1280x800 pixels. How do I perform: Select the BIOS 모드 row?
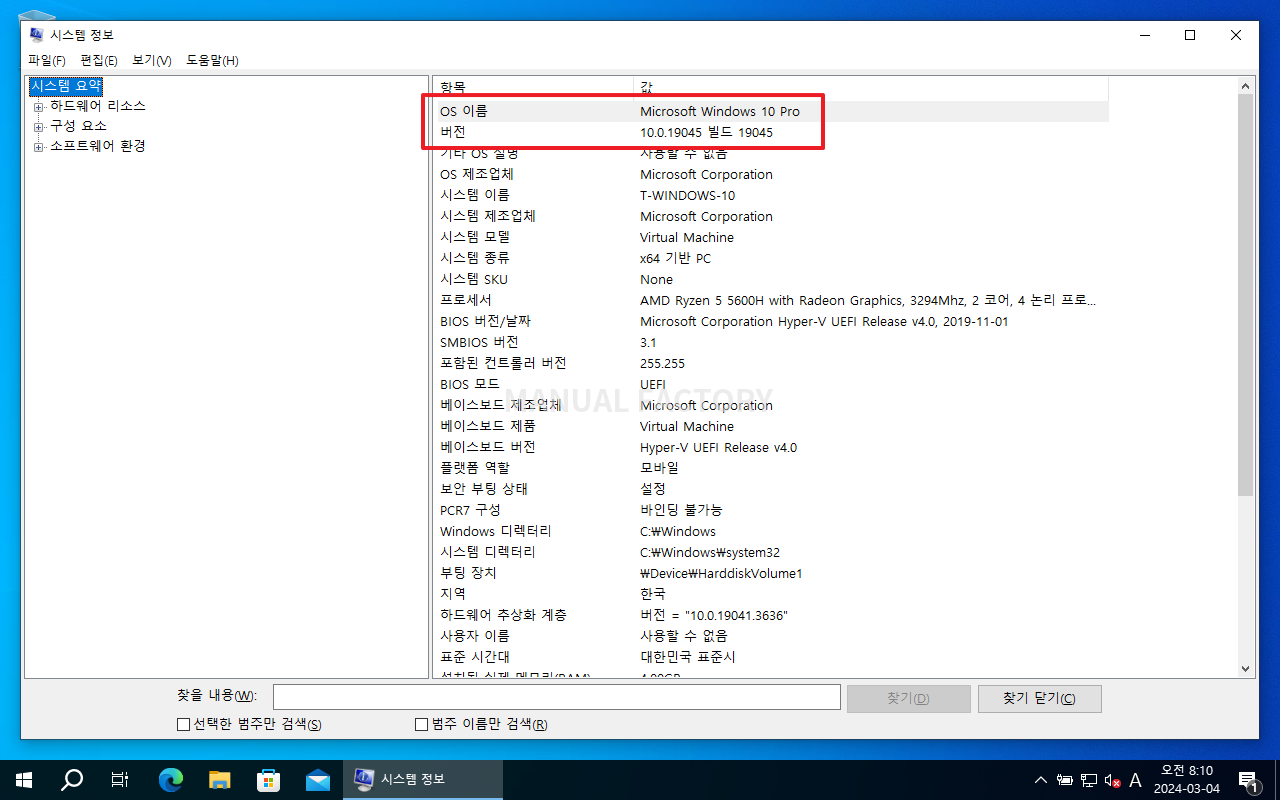pyautogui.click(x=771, y=384)
